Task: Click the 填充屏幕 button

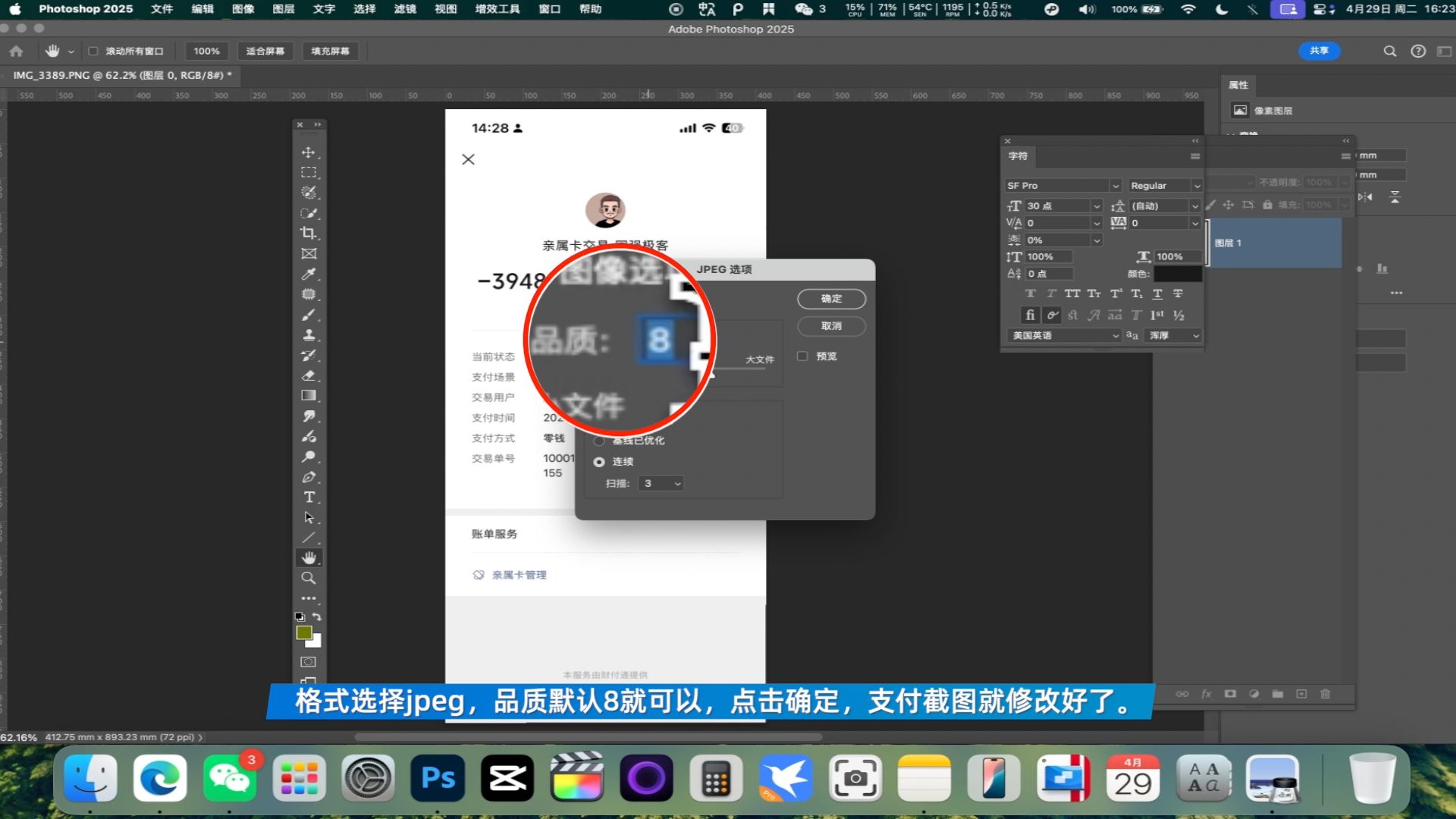Action: point(330,52)
